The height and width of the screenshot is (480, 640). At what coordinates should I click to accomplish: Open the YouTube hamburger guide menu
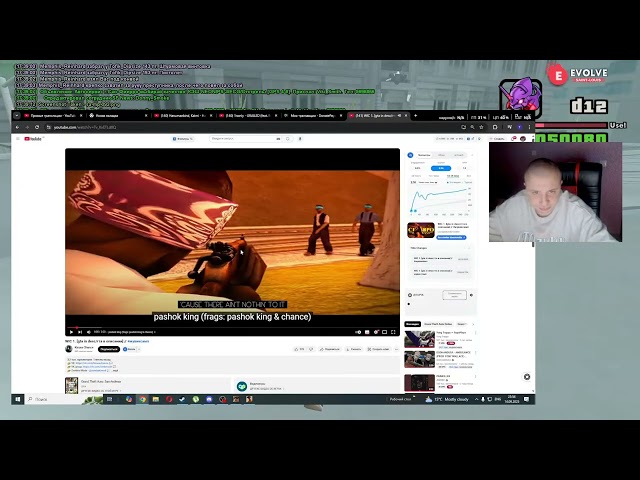[x=18, y=139]
